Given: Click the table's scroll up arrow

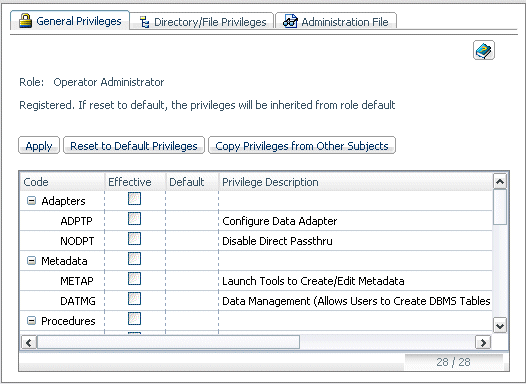Looking at the screenshot, I should point(500,182).
